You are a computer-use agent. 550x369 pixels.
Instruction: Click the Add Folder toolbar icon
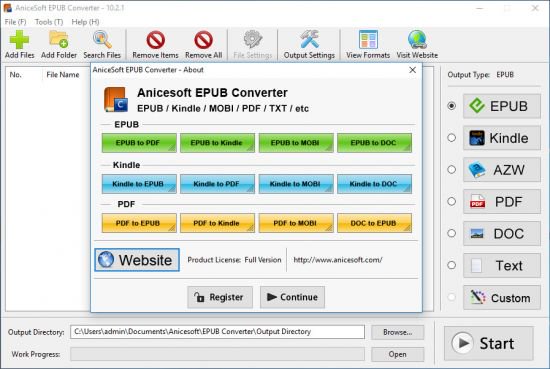coord(59,44)
